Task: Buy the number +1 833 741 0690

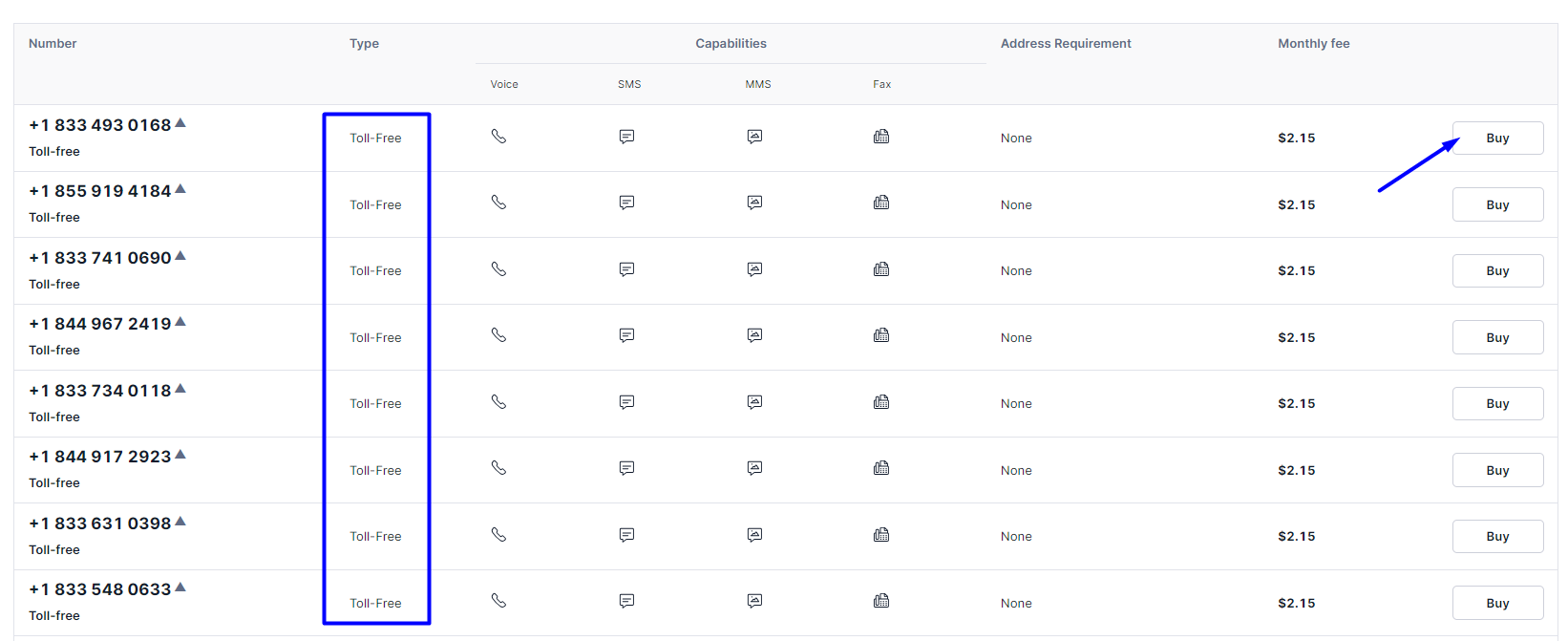Action: 1496,271
